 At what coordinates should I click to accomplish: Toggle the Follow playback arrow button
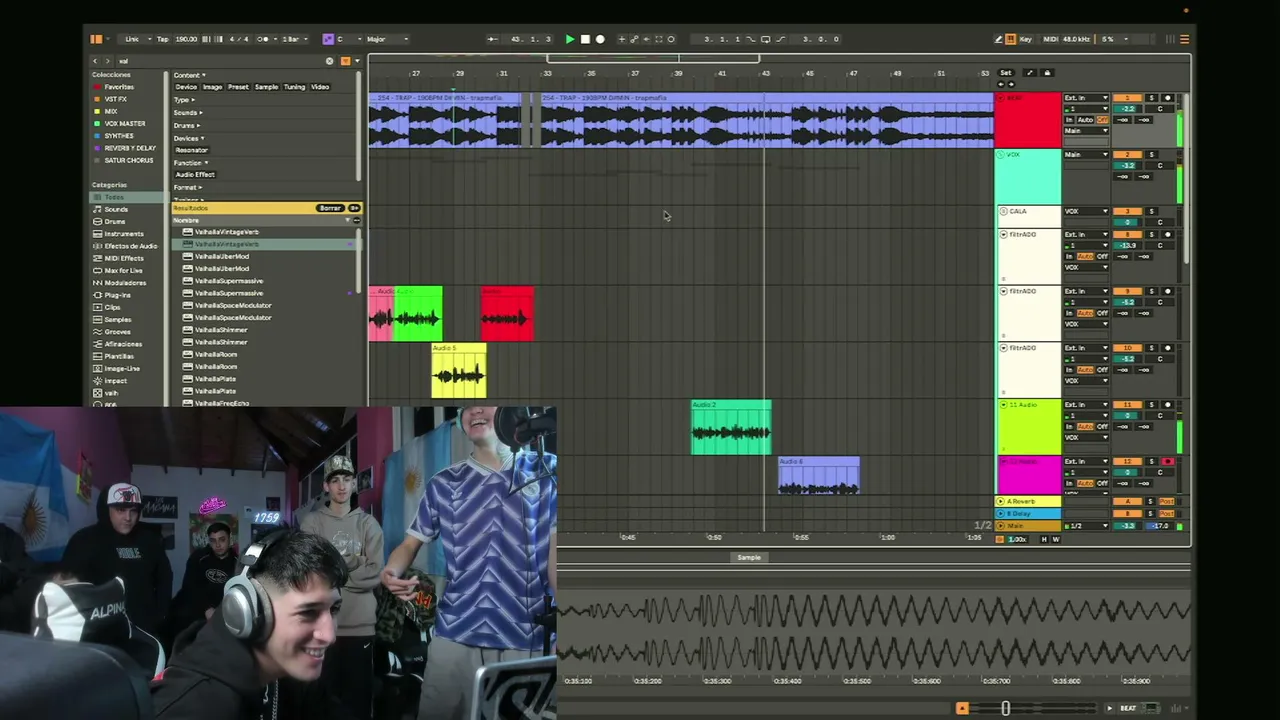click(492, 39)
